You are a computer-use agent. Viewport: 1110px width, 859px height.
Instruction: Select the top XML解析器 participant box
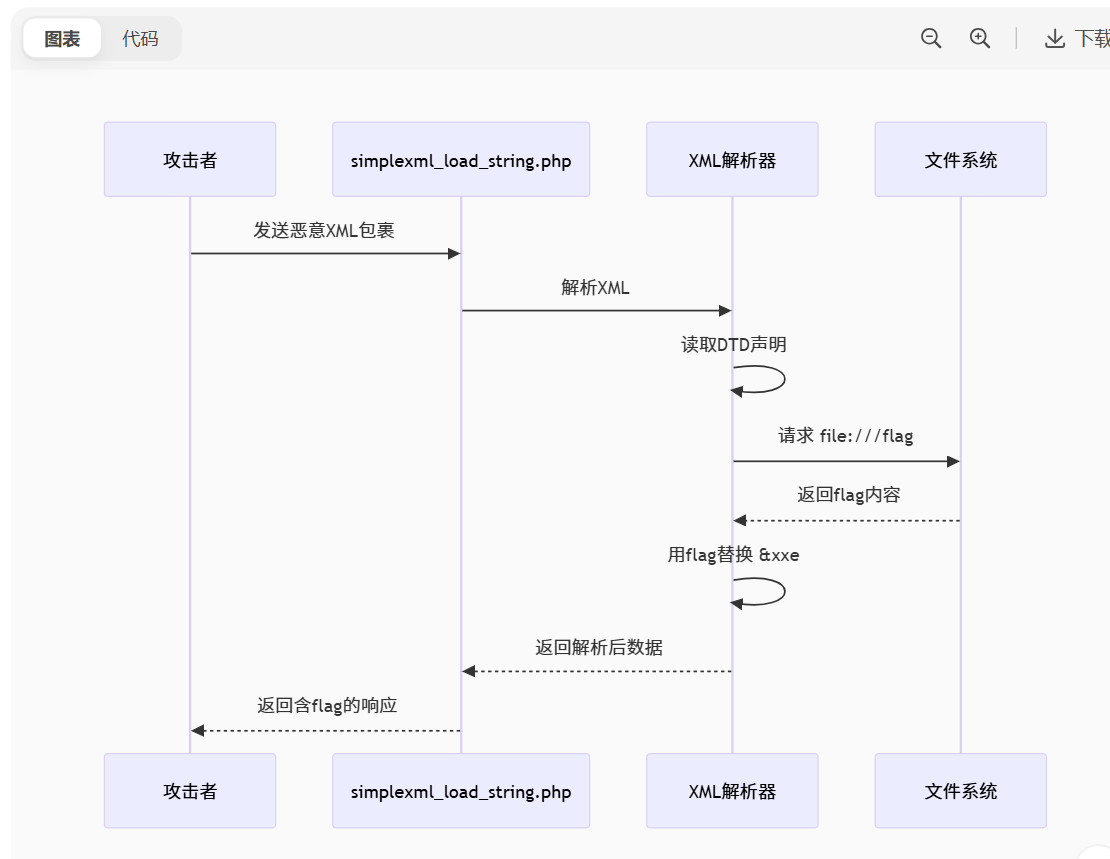pyautogui.click(x=732, y=160)
